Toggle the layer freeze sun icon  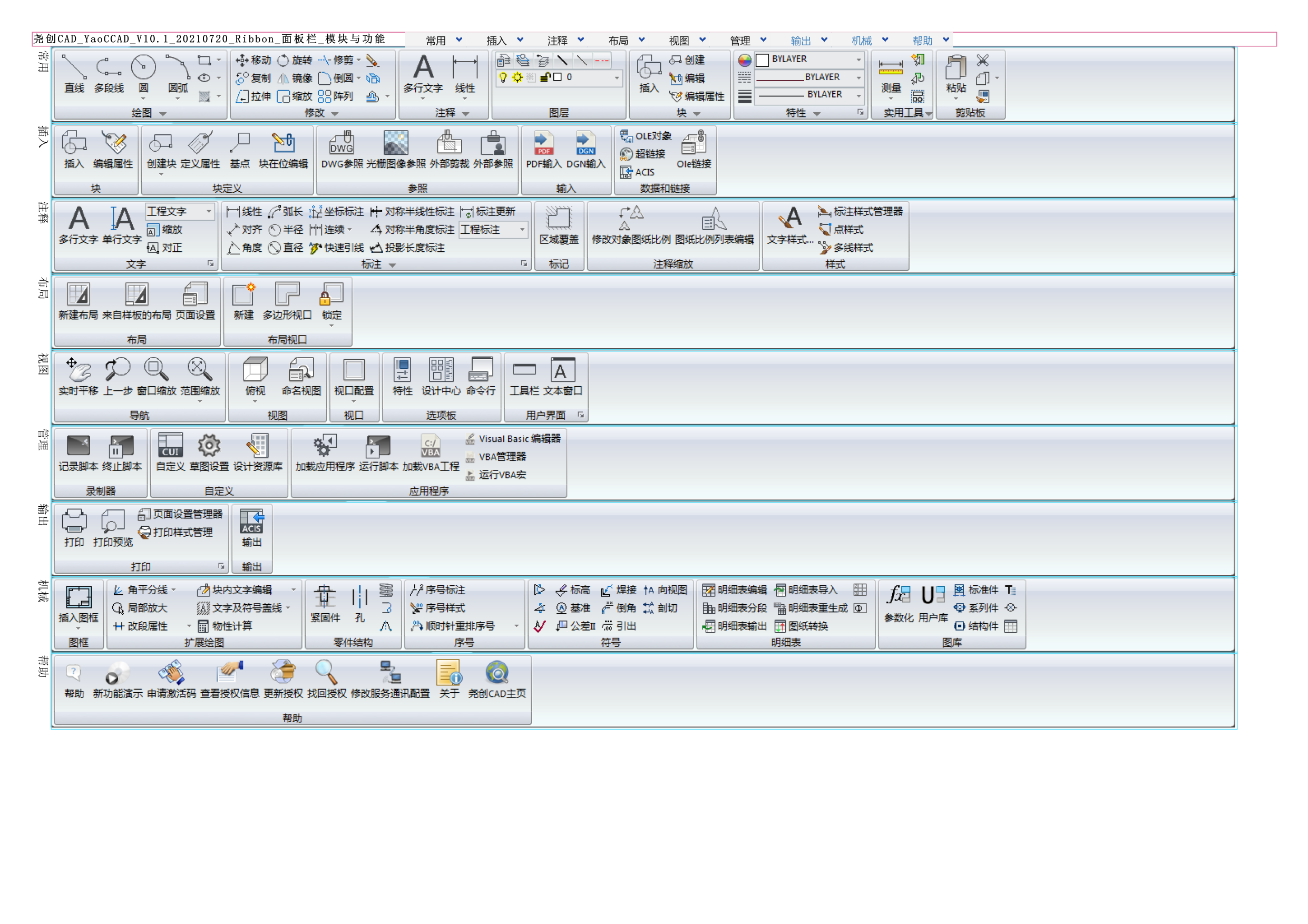(518, 77)
